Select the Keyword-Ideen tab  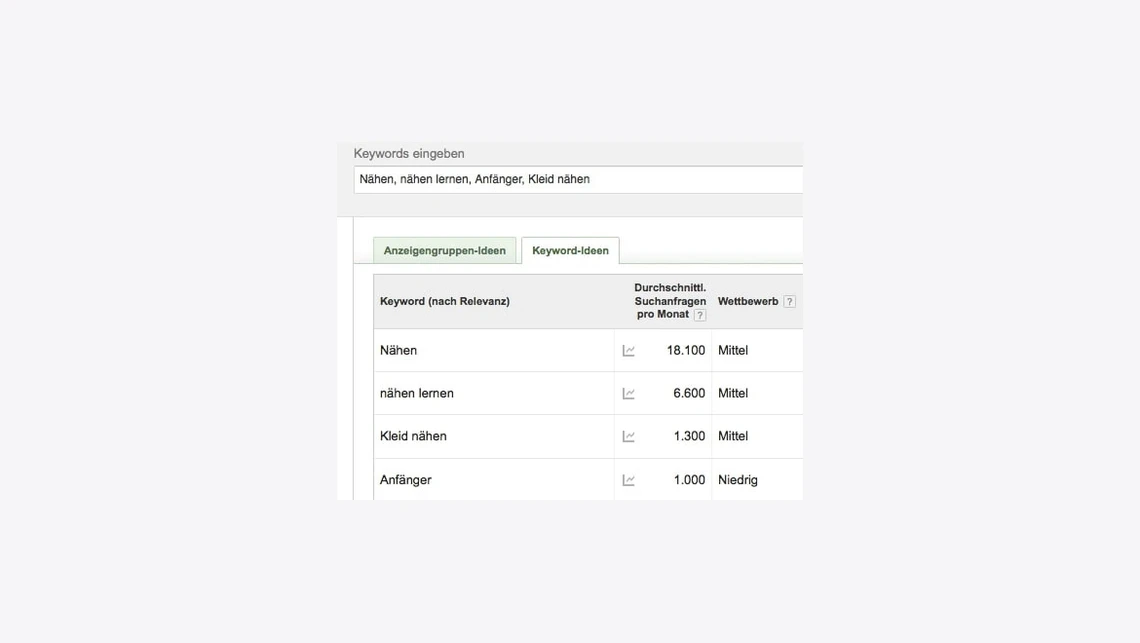pyautogui.click(x=570, y=251)
